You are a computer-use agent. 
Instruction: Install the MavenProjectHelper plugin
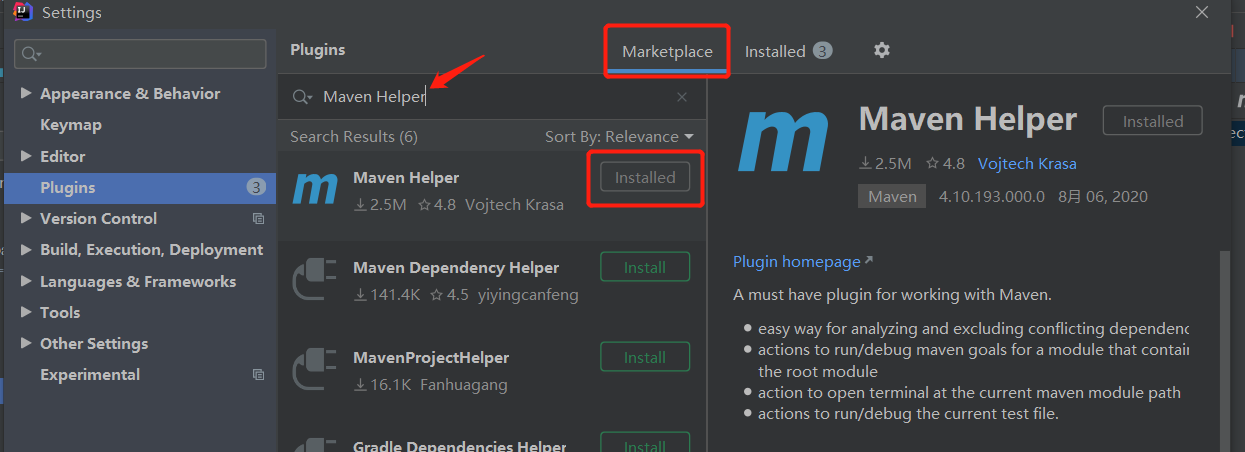coord(645,358)
